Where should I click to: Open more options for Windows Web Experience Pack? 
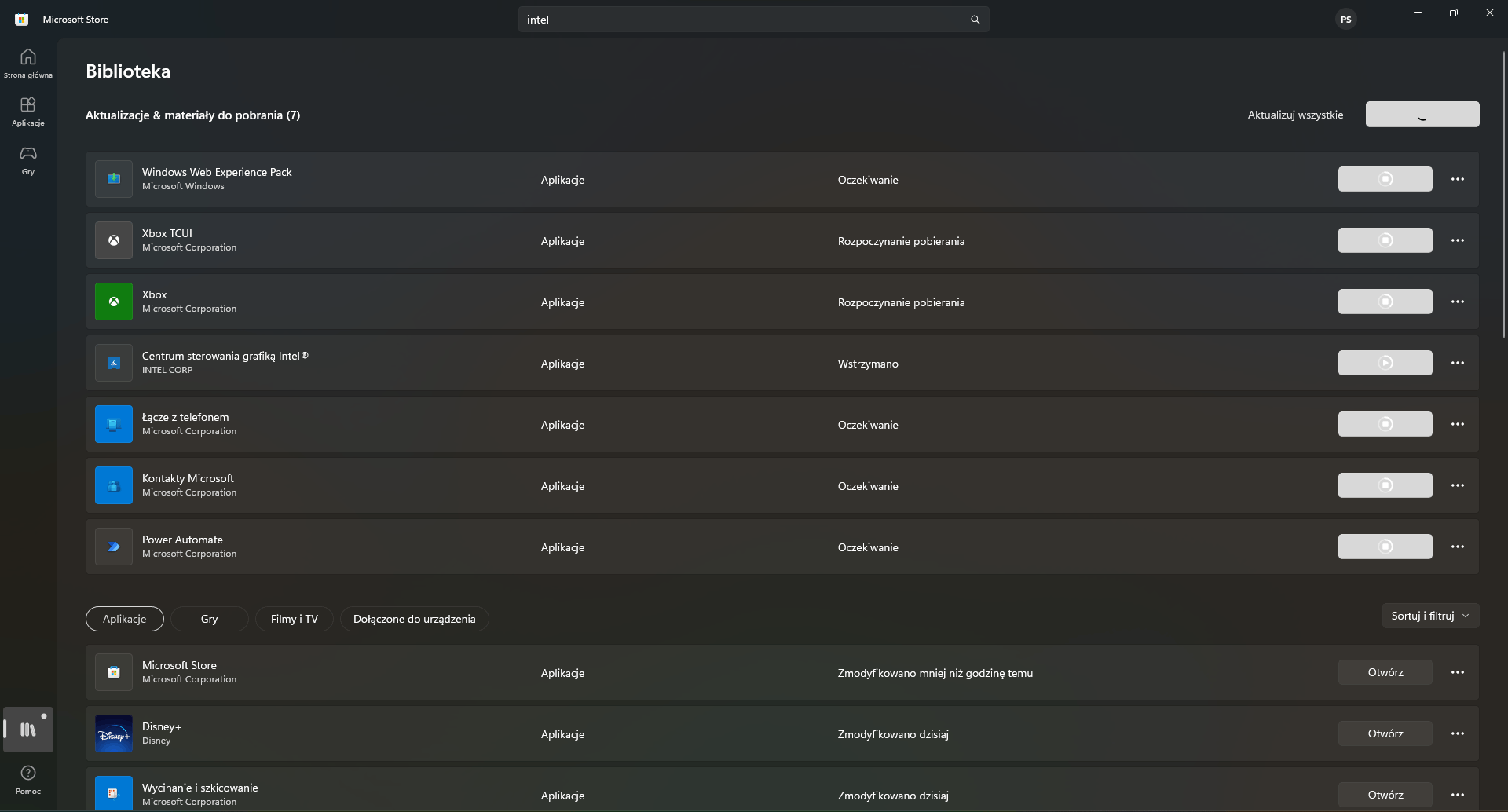click(x=1458, y=179)
